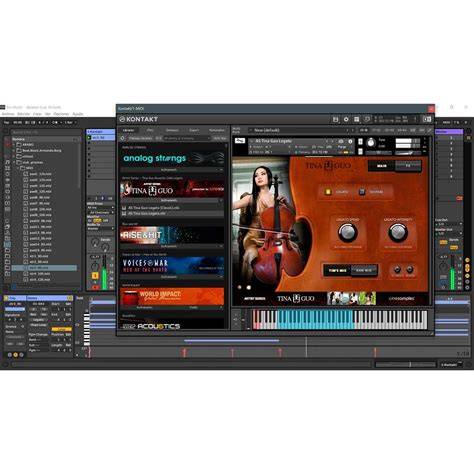
Task: Click Kontakt's minimized view icon in header
Action: tap(427, 119)
